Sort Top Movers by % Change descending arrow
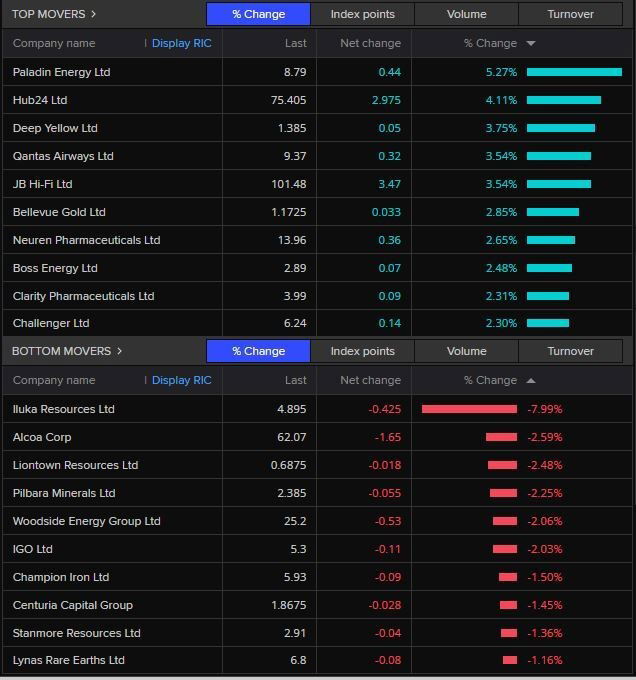The width and height of the screenshot is (636, 680). click(x=530, y=44)
